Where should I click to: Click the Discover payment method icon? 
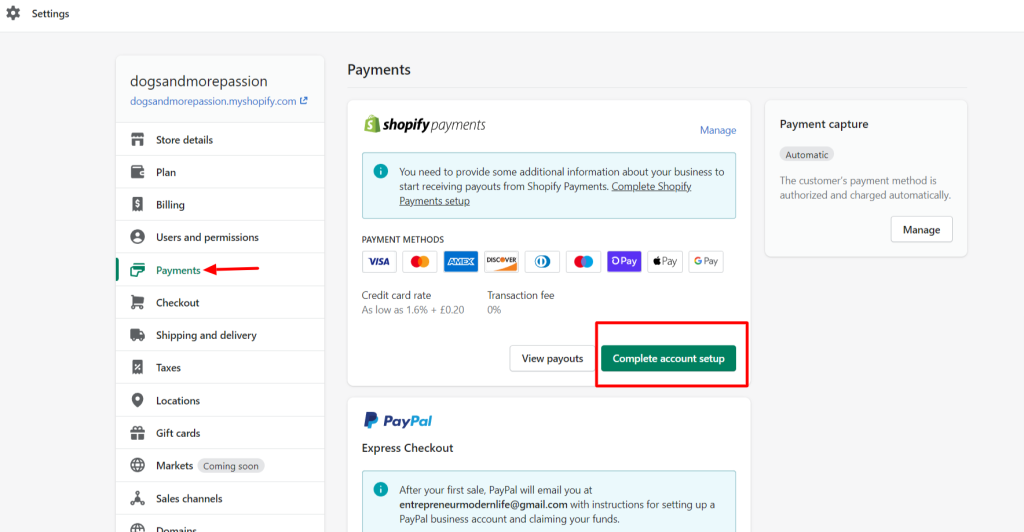tap(502, 262)
